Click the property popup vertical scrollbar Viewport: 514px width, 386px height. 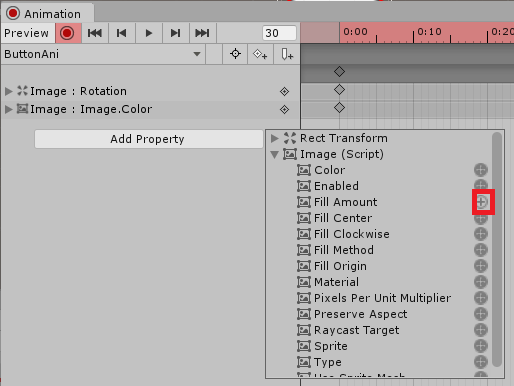click(497, 249)
